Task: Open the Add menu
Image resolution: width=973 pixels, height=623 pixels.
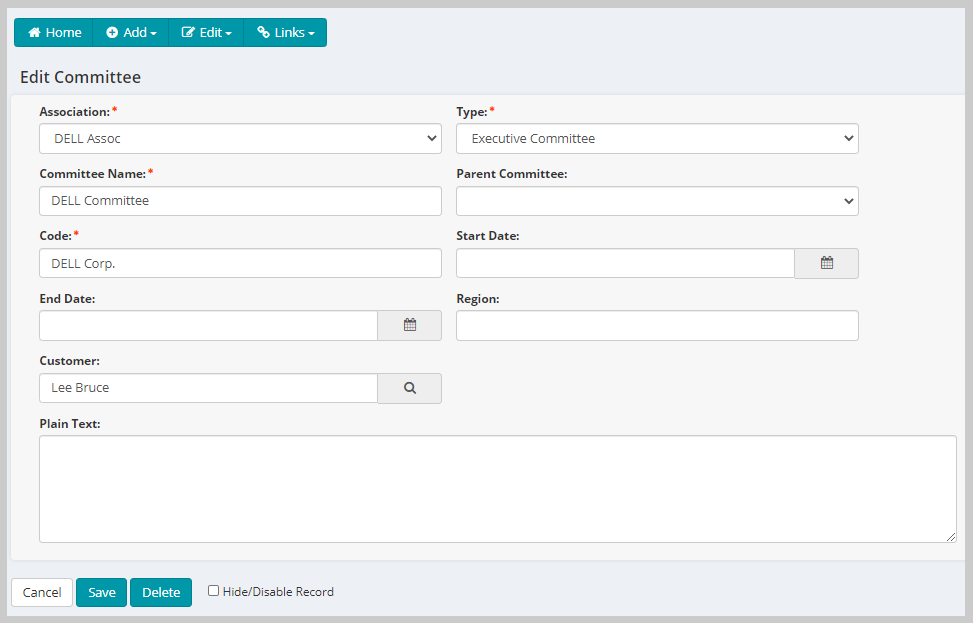Action: tap(130, 32)
